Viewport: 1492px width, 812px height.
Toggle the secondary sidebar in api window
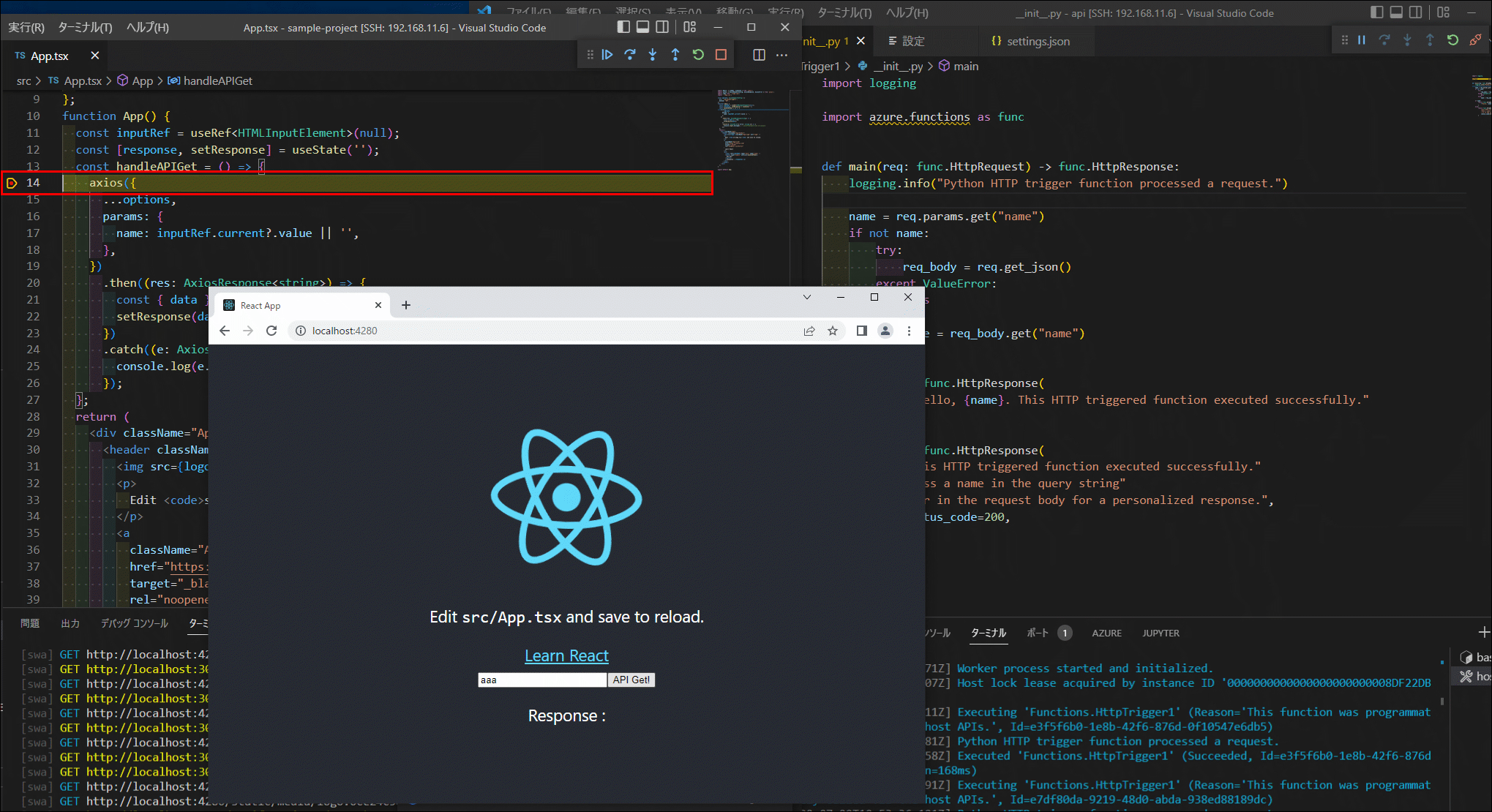point(1416,12)
